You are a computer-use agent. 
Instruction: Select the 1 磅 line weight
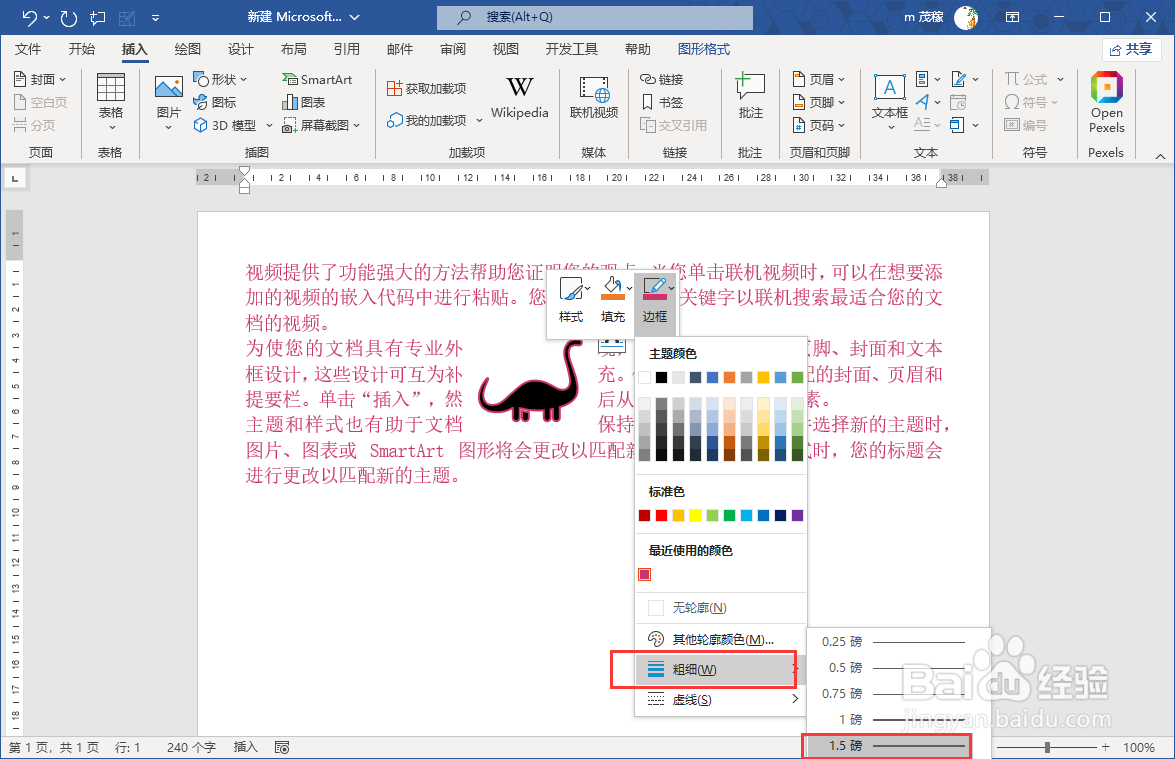(886, 719)
